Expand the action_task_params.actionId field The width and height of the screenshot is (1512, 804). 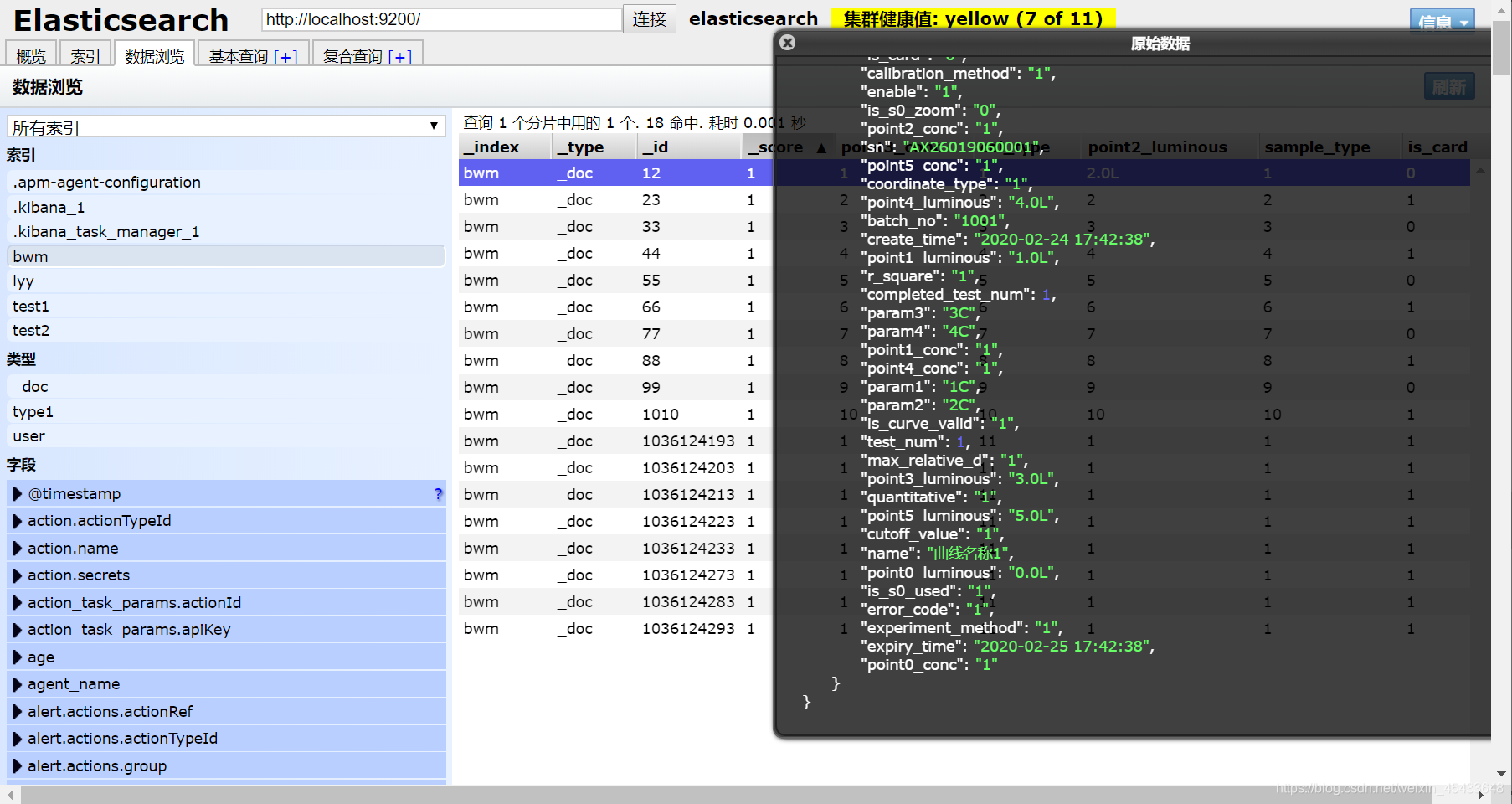[x=18, y=603]
